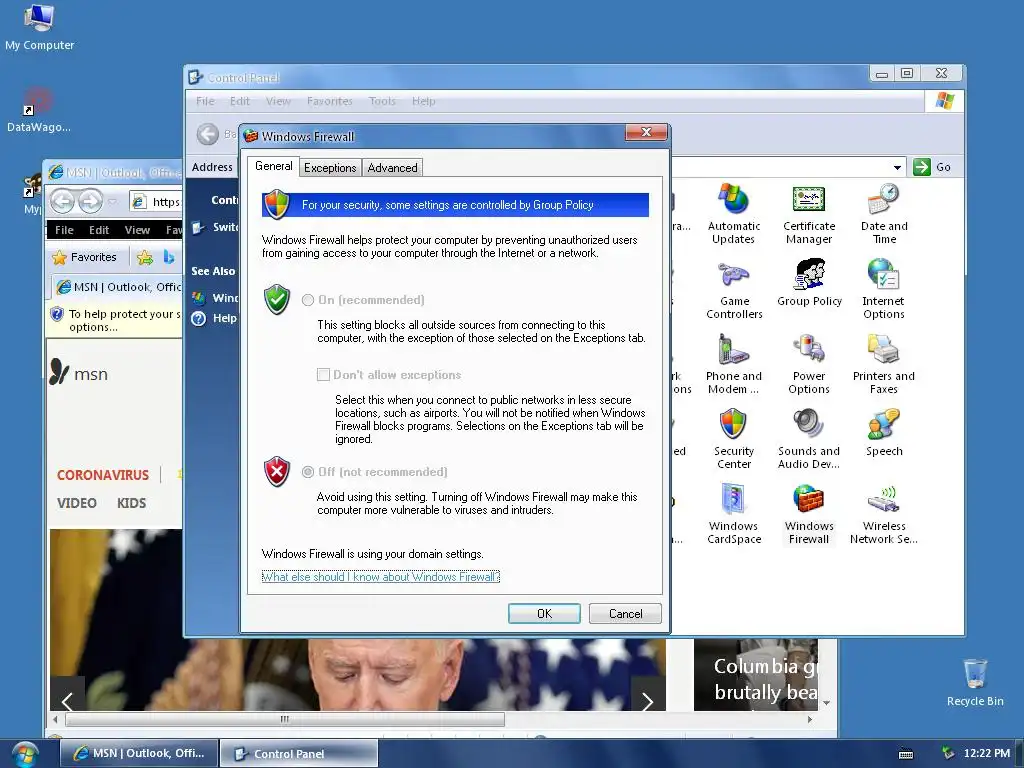Image resolution: width=1024 pixels, height=768 pixels.
Task: Click the IE horizontal scrollbar thumb
Action: coord(285,719)
